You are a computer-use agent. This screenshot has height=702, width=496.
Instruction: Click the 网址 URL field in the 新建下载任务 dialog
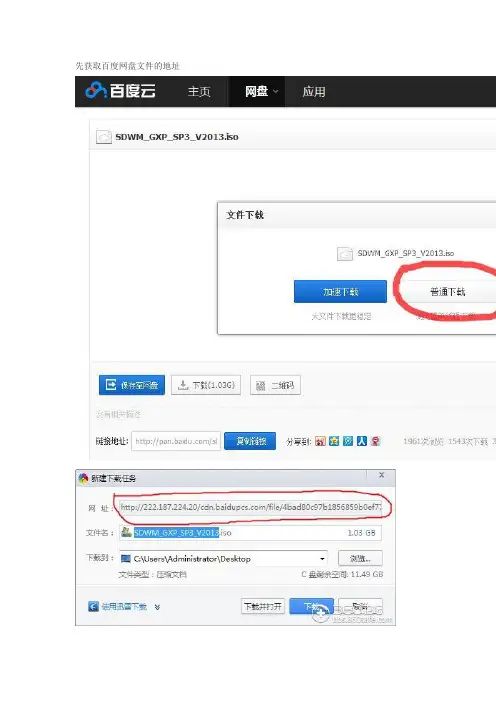coord(250,508)
